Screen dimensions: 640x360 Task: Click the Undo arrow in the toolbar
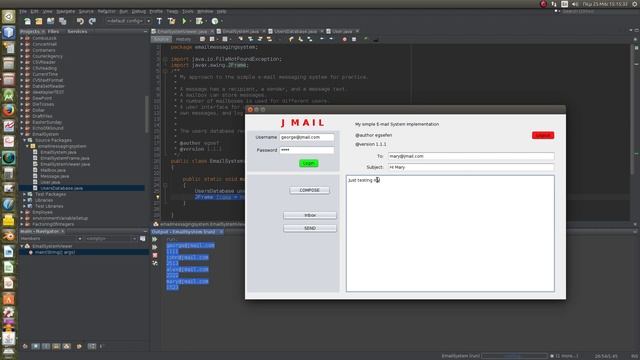tap(80, 21)
